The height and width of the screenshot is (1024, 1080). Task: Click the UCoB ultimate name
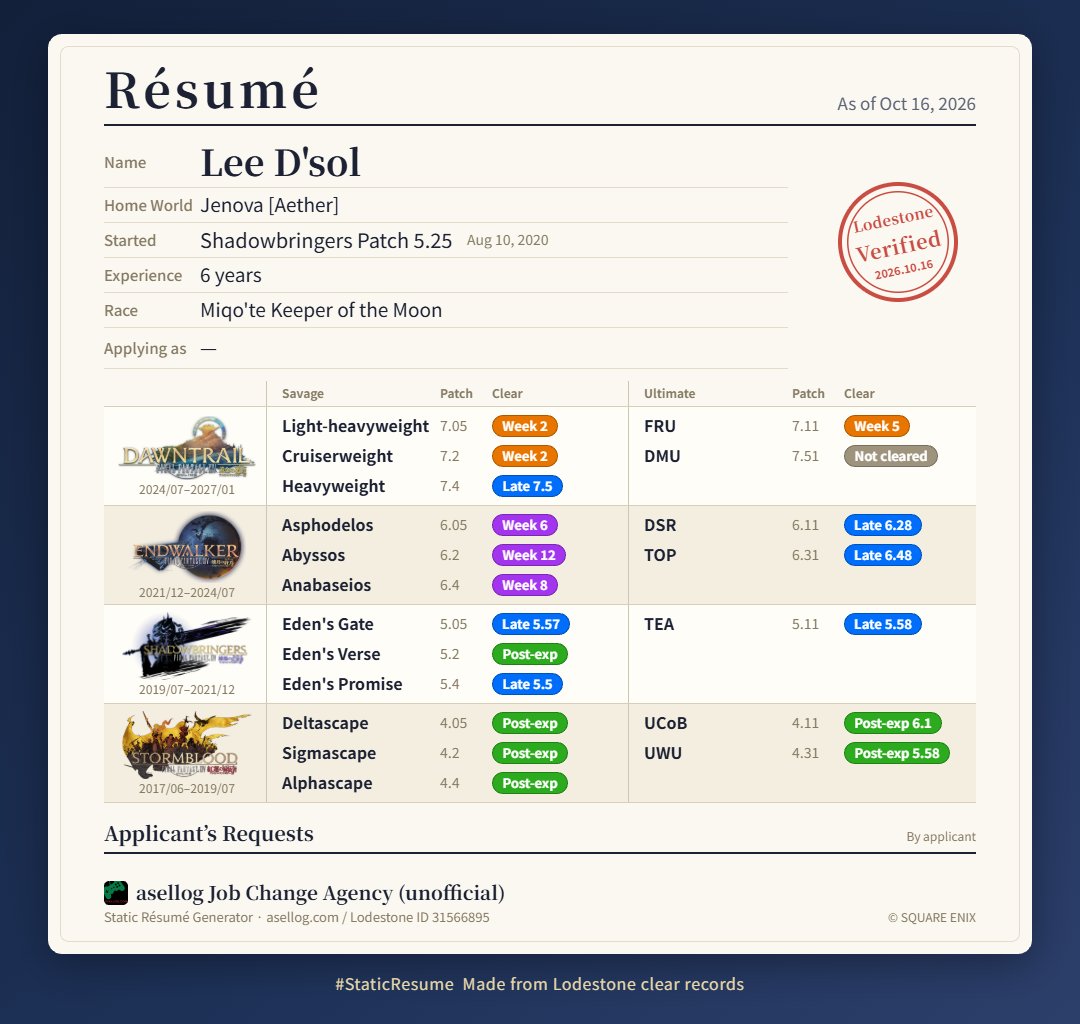pos(665,724)
